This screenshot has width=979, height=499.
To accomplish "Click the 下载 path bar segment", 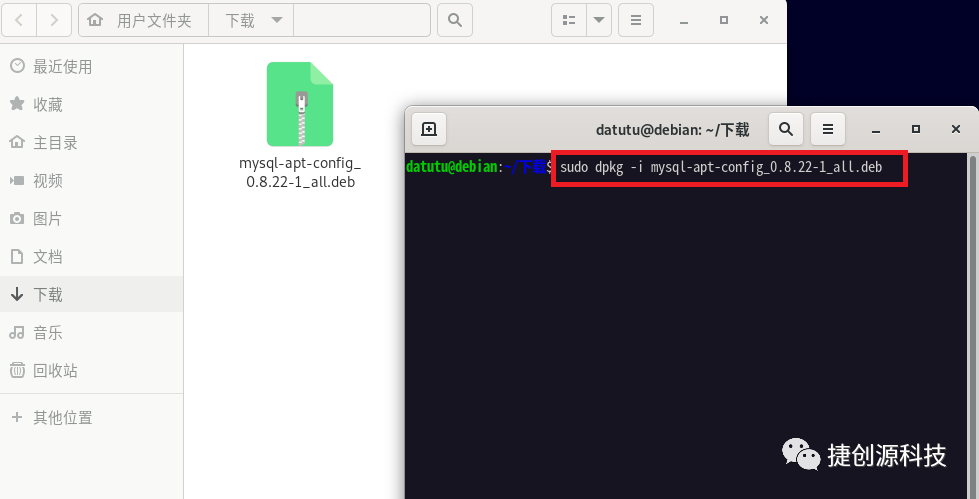I will (240, 20).
